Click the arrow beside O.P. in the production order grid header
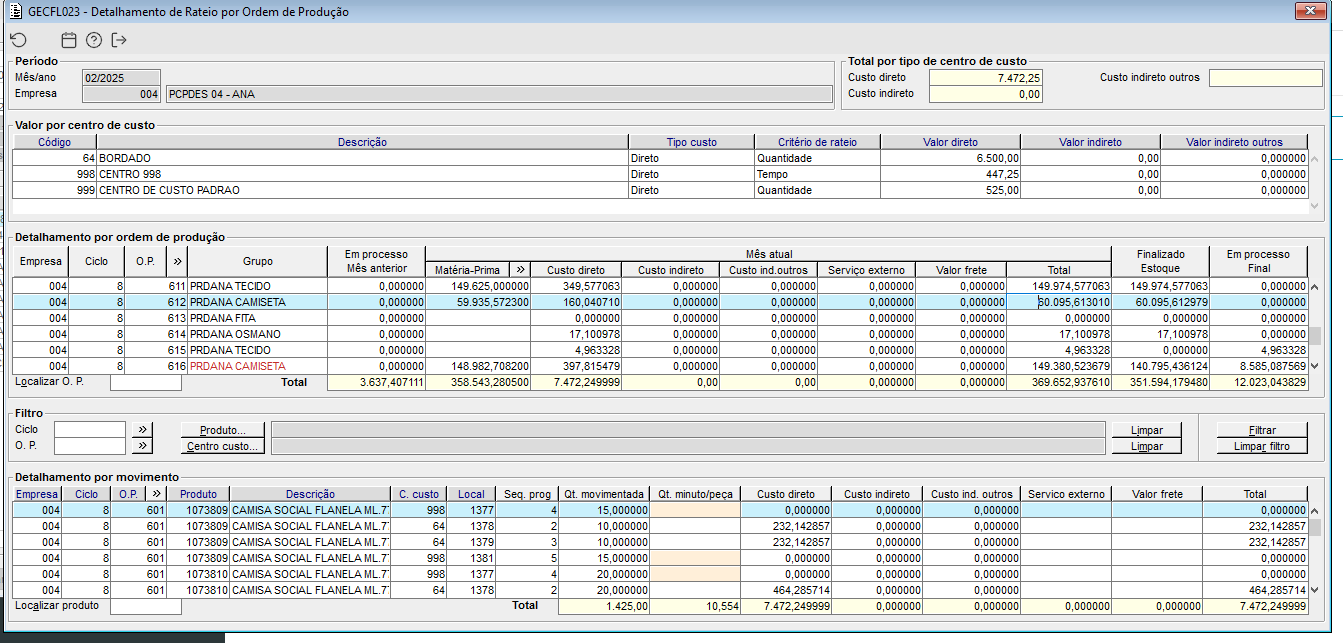 click(x=178, y=262)
